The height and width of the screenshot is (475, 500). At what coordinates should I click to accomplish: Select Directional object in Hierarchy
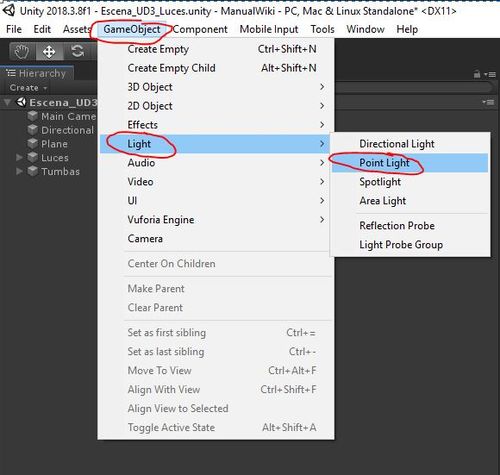click(x=68, y=130)
